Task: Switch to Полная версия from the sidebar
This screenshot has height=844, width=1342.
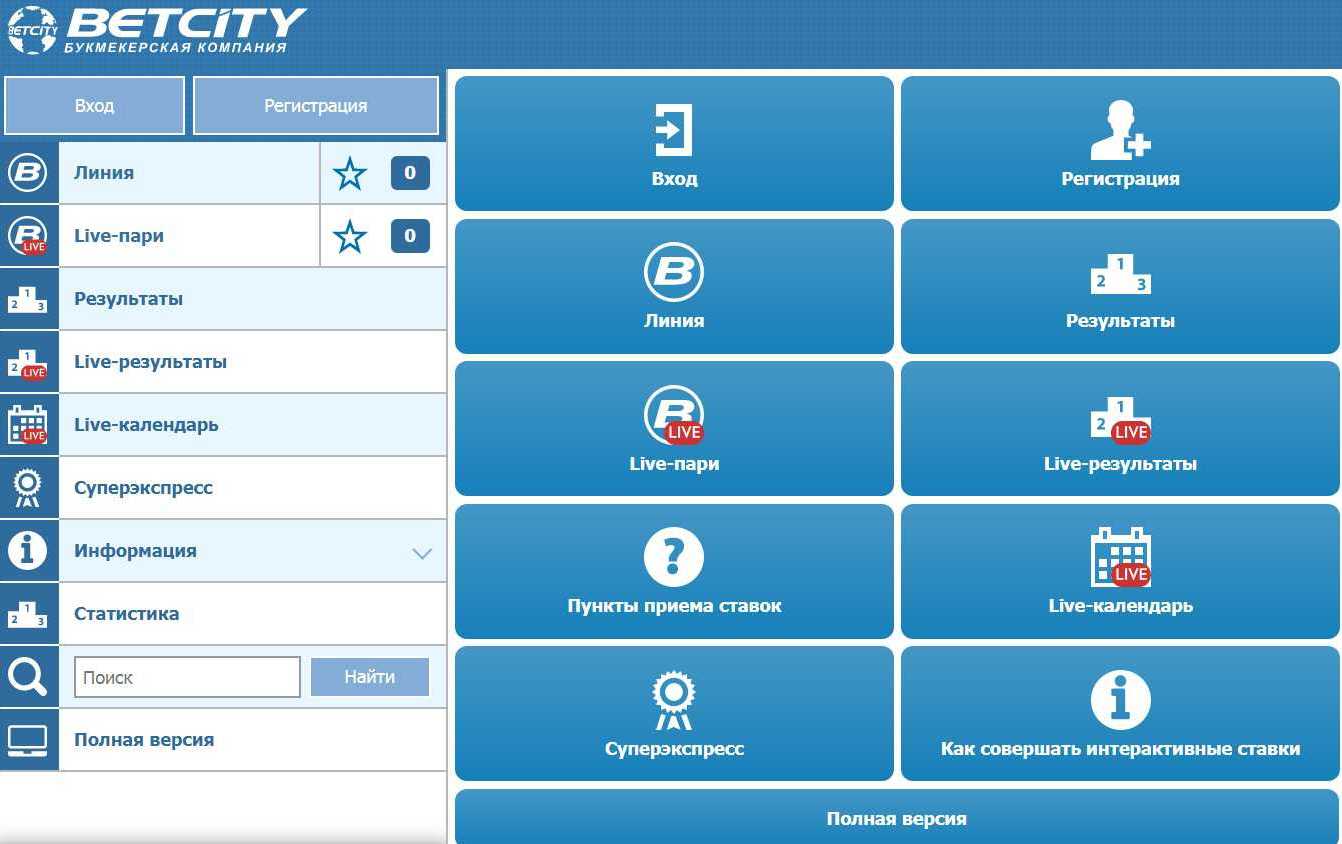Action: (253, 740)
